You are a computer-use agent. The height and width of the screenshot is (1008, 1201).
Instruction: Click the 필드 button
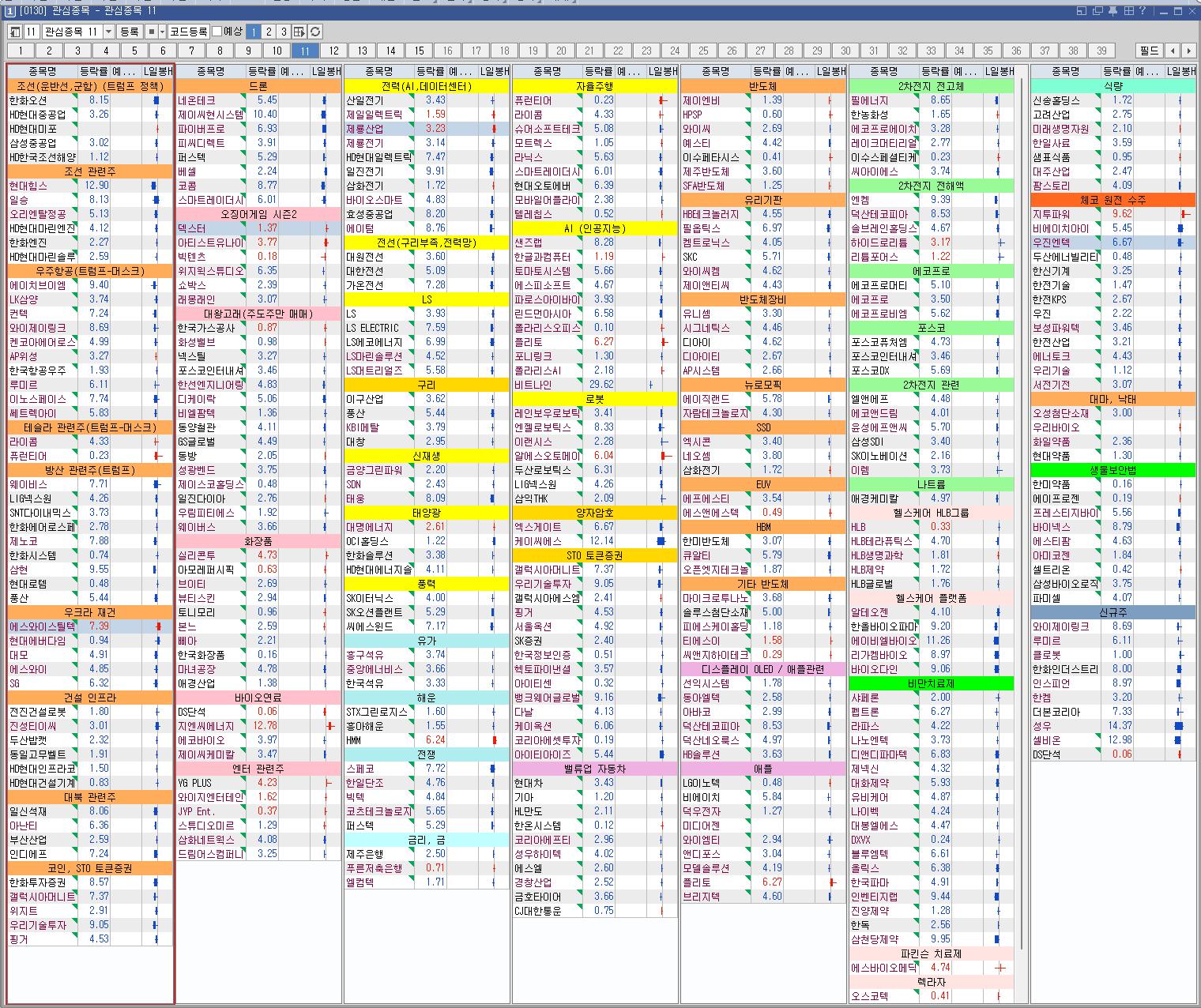1150,51
